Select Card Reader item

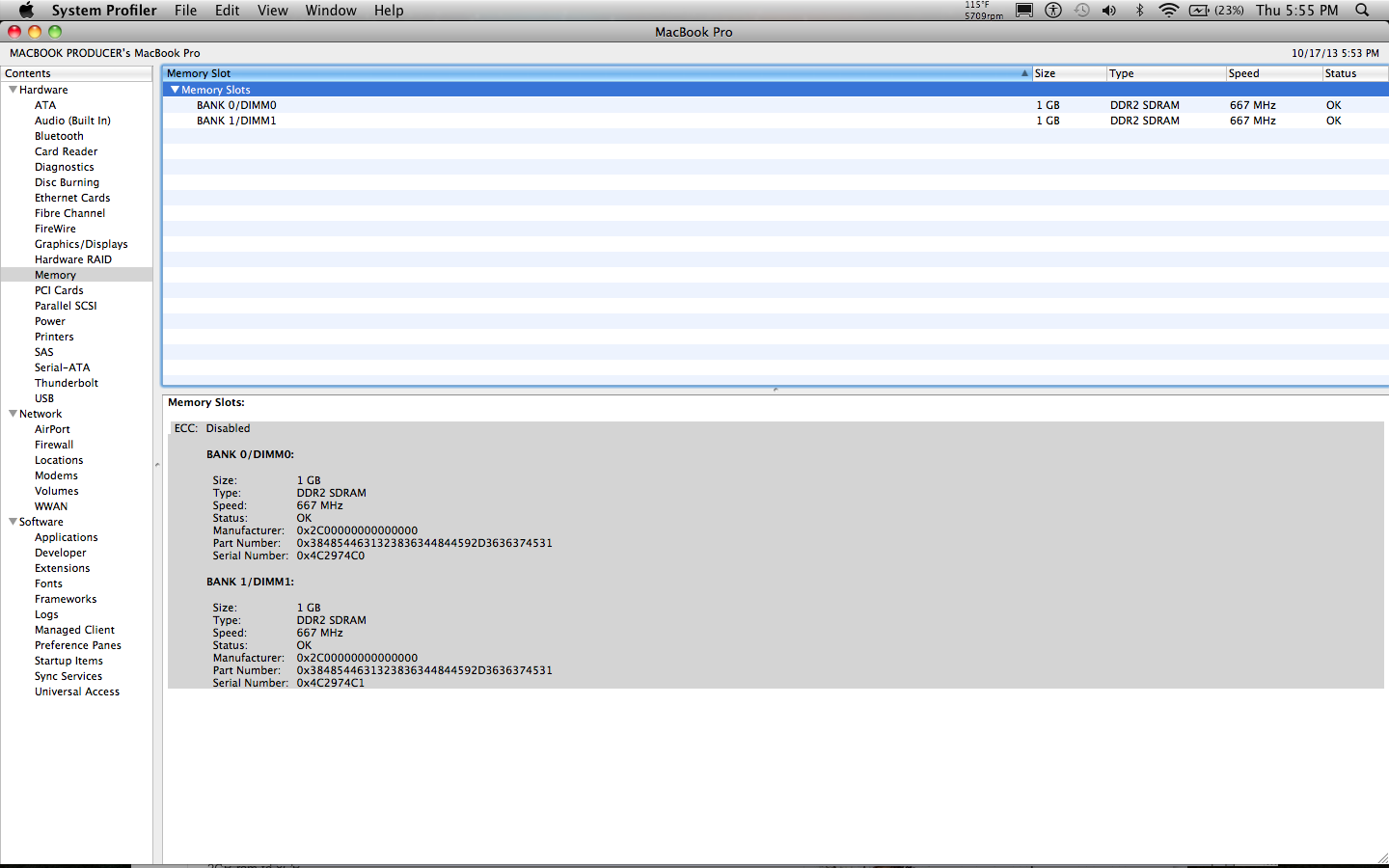click(x=66, y=151)
